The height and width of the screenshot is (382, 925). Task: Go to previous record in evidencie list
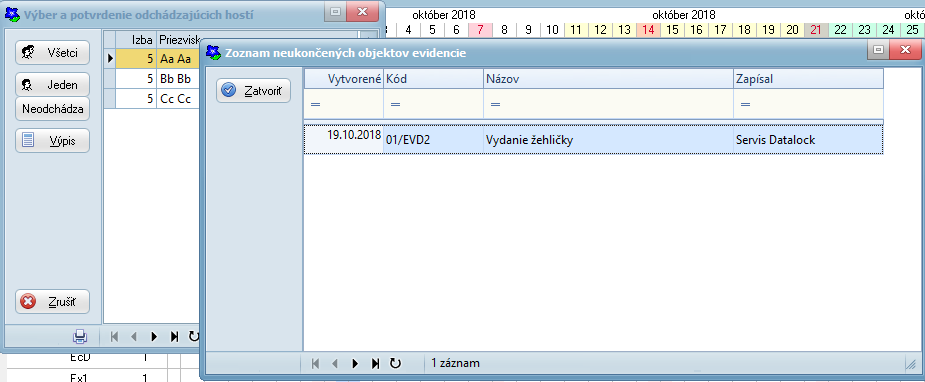click(x=334, y=363)
